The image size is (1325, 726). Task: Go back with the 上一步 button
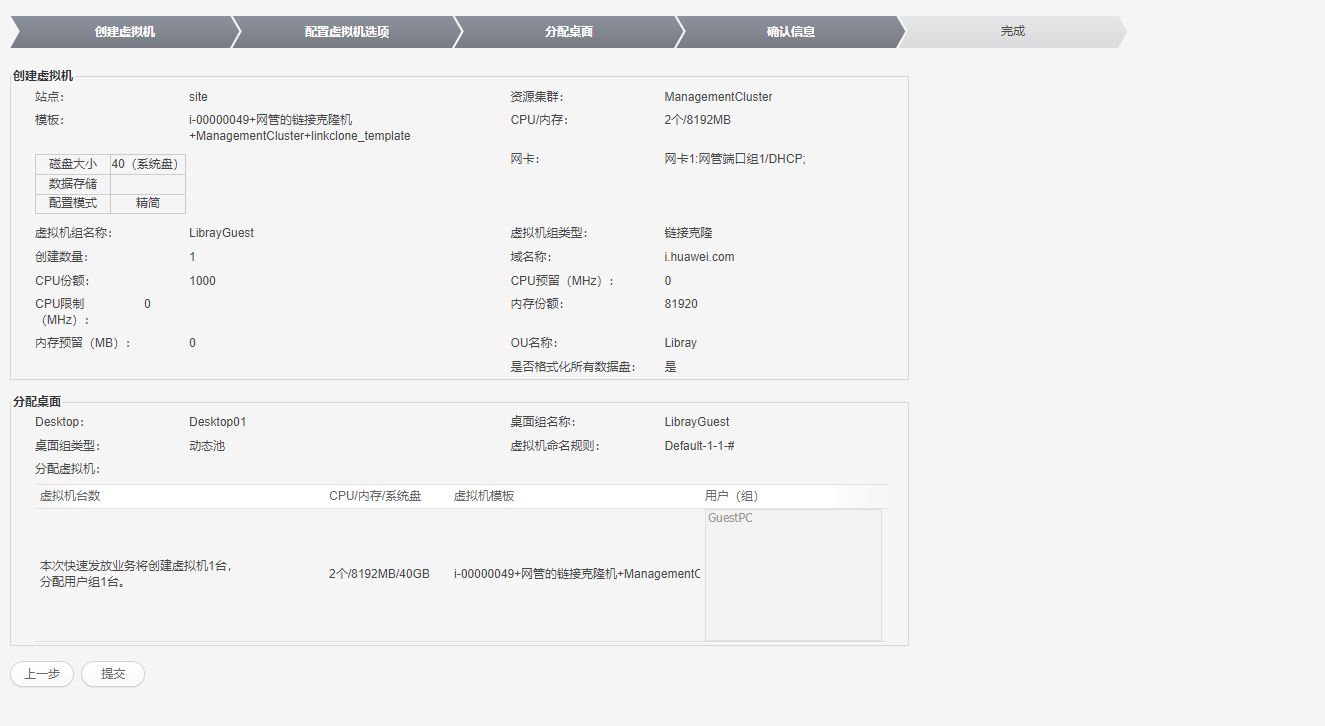point(42,674)
